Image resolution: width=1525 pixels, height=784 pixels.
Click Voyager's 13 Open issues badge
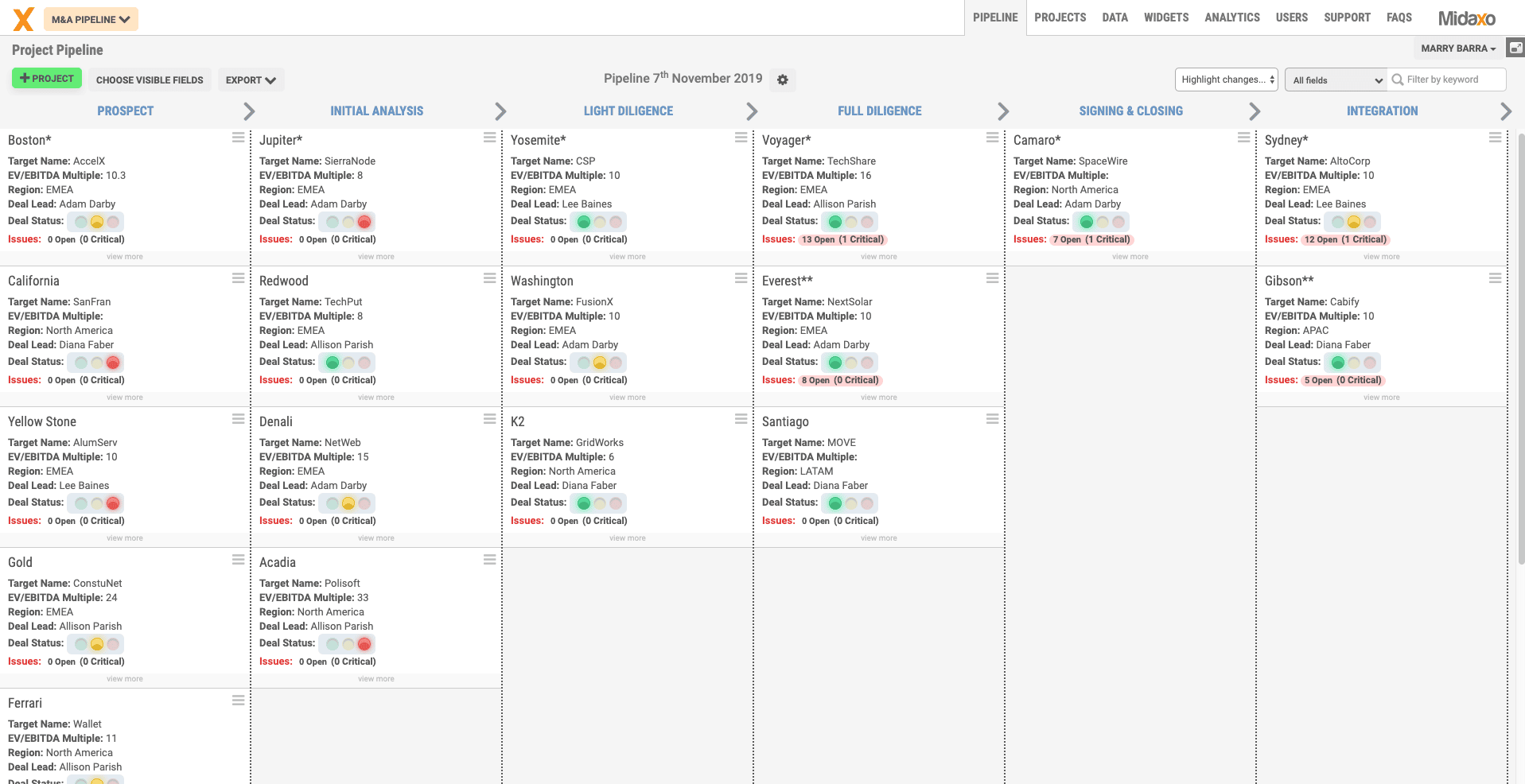tap(843, 239)
